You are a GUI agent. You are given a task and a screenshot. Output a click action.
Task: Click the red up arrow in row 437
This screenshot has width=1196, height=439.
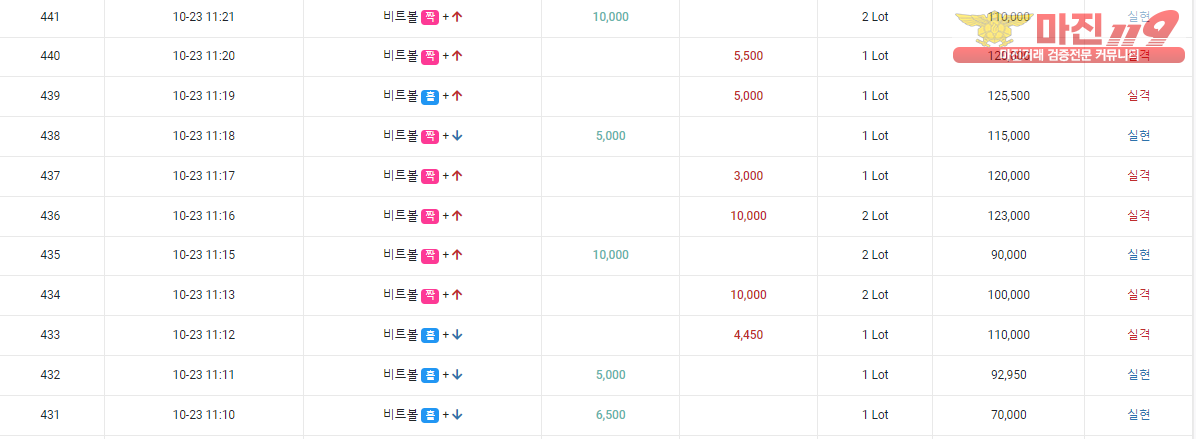coord(458,175)
